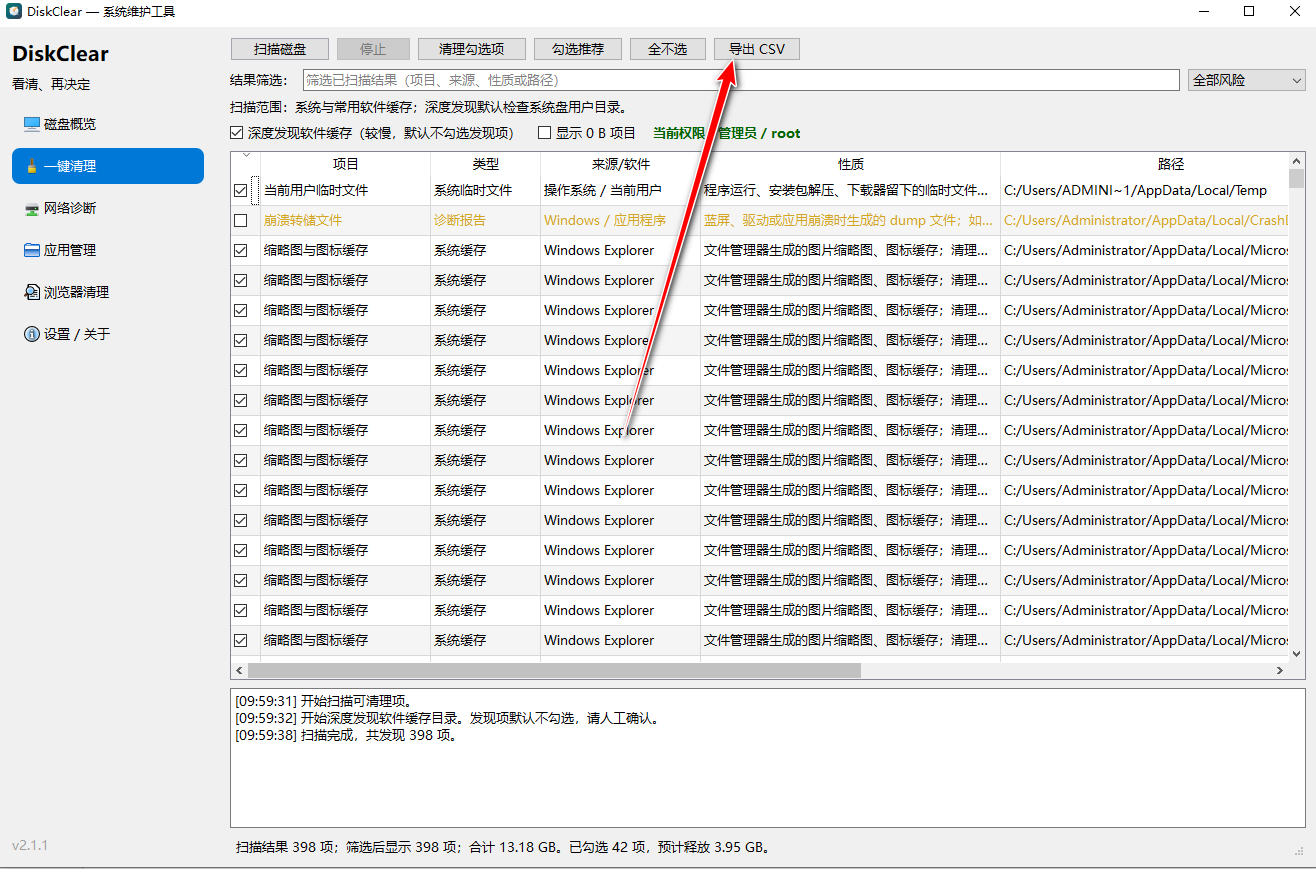Check the 崩溃转储文件 row checkbox
Image resolution: width=1316 pixels, height=869 pixels.
click(241, 220)
